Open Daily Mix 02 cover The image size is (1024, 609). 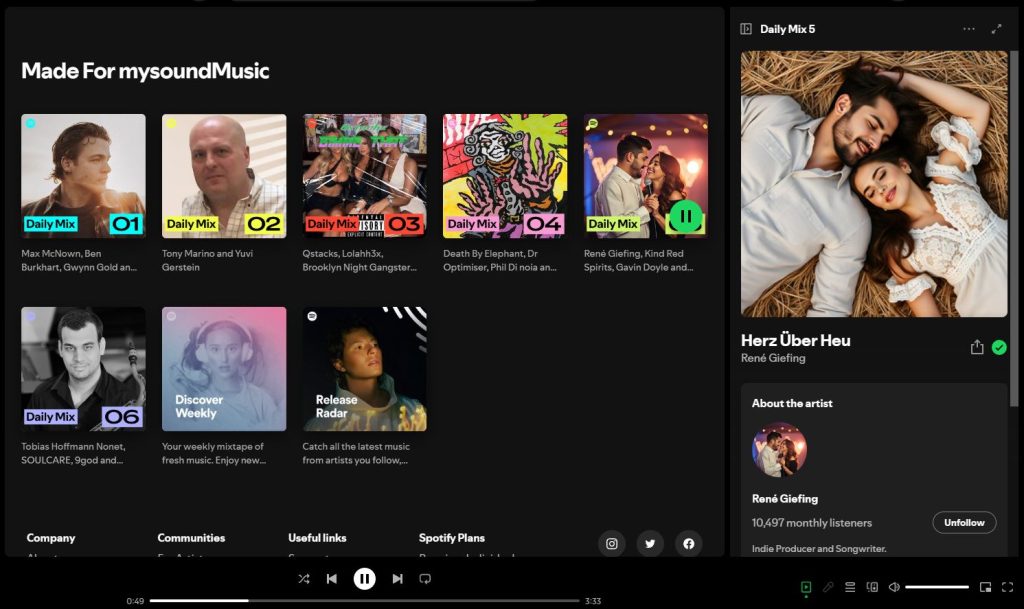[x=224, y=176]
